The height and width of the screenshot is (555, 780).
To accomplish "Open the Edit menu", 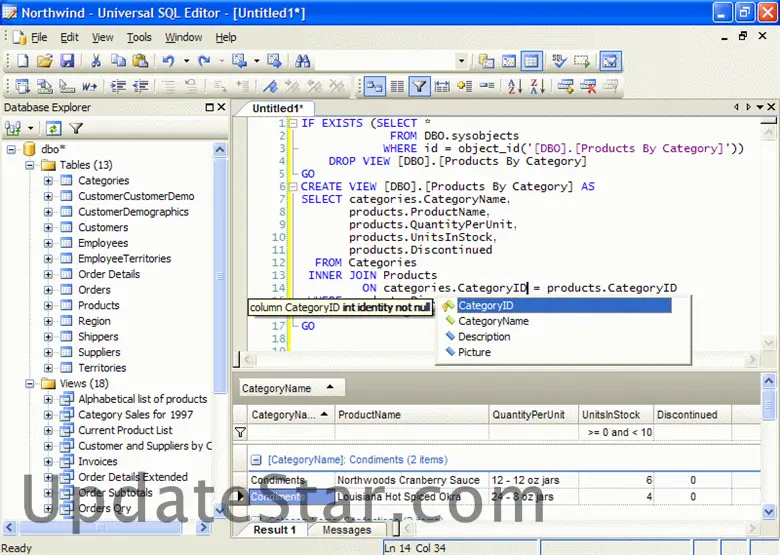I will click(x=70, y=37).
